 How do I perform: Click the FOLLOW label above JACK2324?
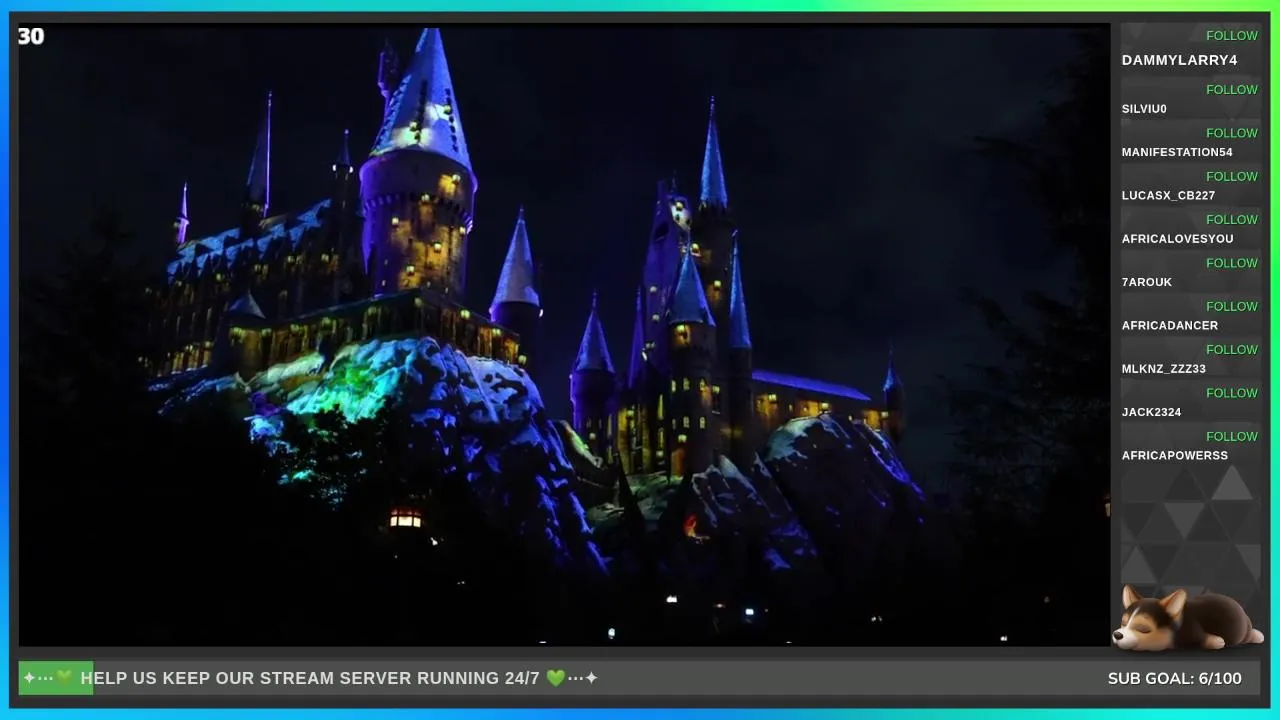point(1232,393)
